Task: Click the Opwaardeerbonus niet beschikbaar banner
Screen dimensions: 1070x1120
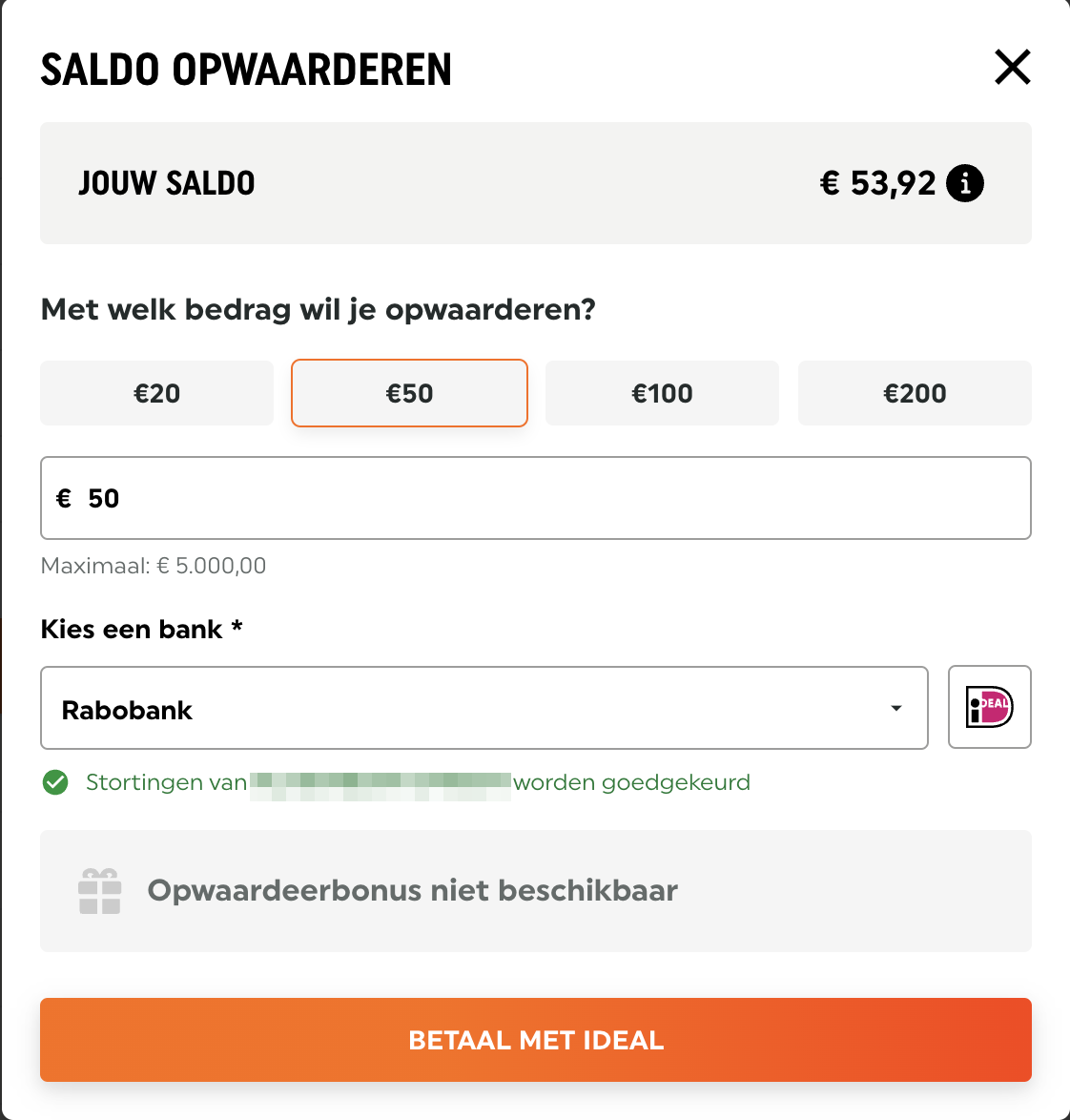Action: [x=535, y=891]
